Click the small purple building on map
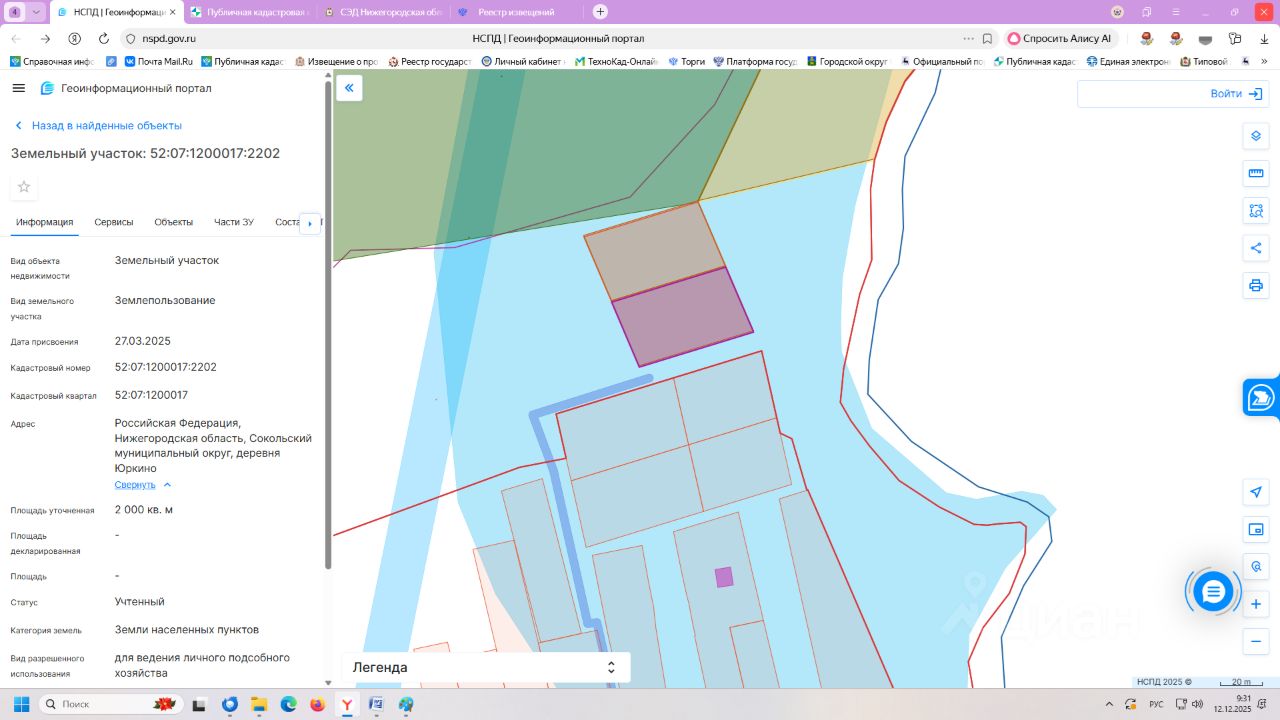Viewport: 1280px width, 720px height. pos(724,577)
